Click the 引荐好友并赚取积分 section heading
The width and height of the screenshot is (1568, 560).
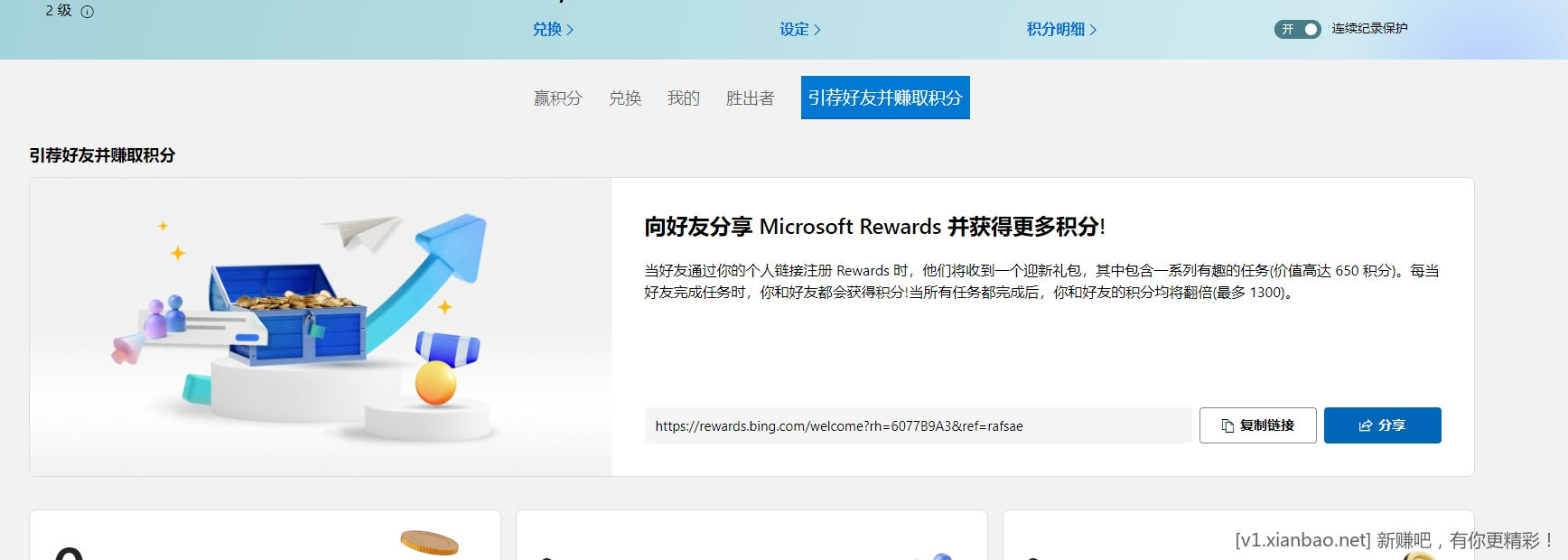[102, 155]
